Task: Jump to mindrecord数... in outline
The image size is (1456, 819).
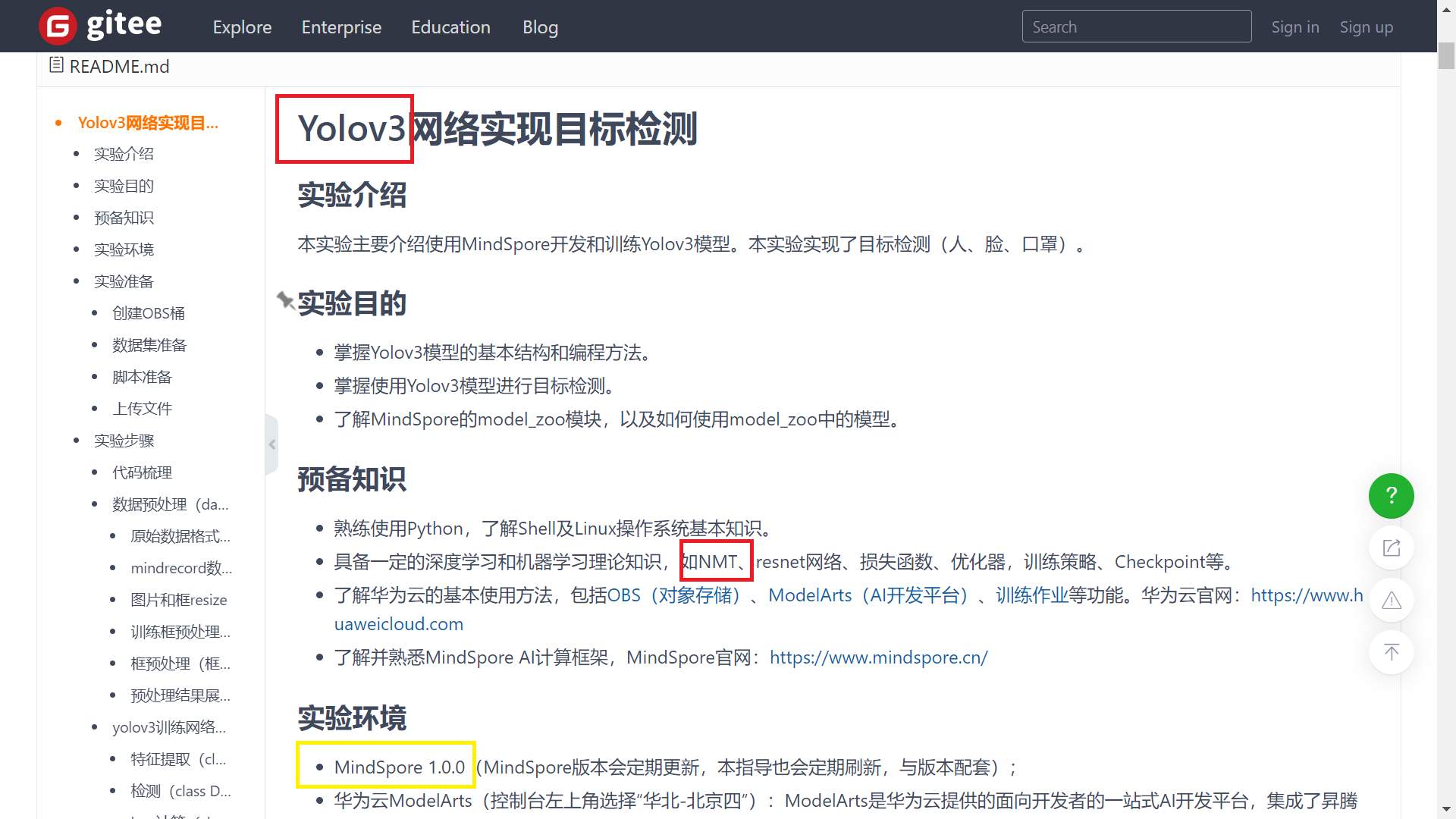Action: pyautogui.click(x=181, y=569)
